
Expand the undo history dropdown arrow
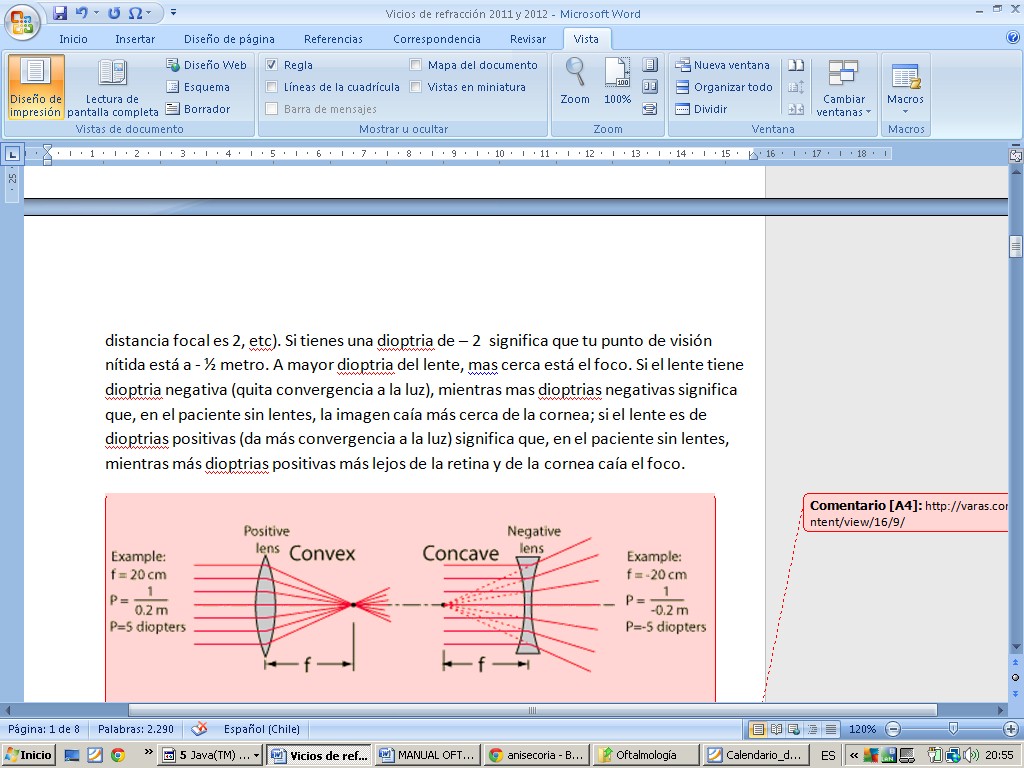click(x=97, y=13)
